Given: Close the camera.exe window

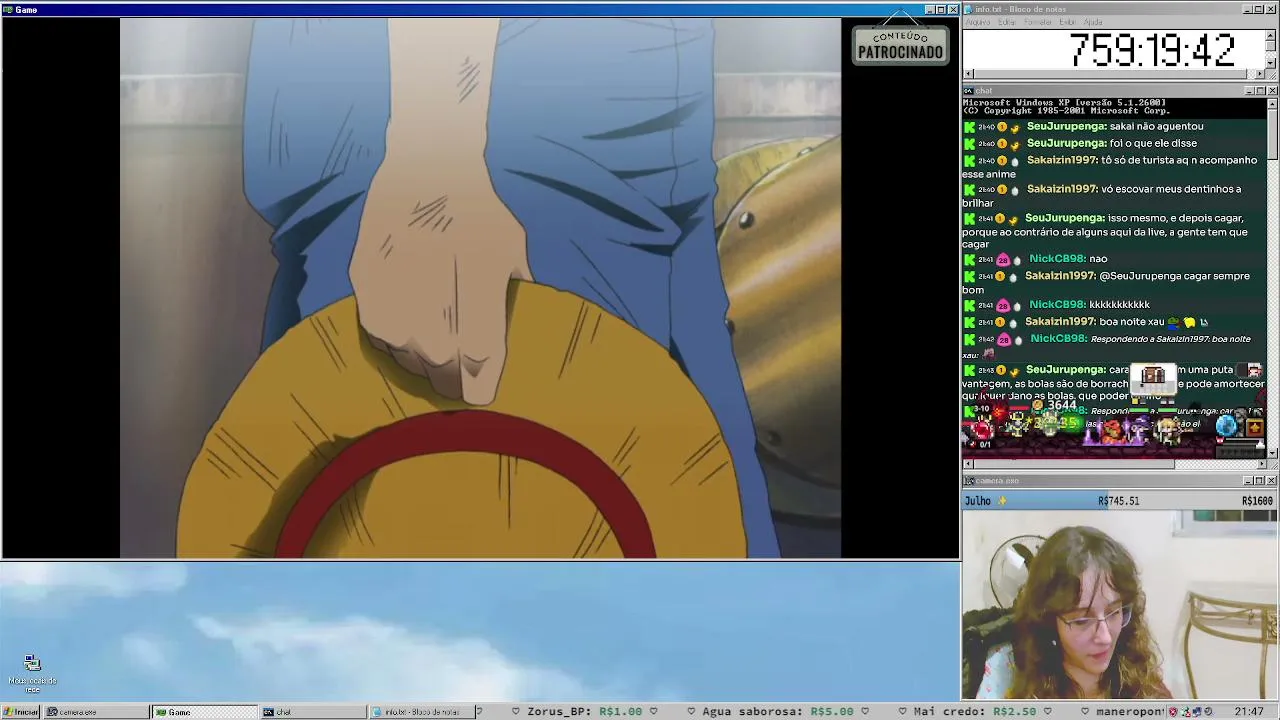Looking at the screenshot, I should point(1272,481).
